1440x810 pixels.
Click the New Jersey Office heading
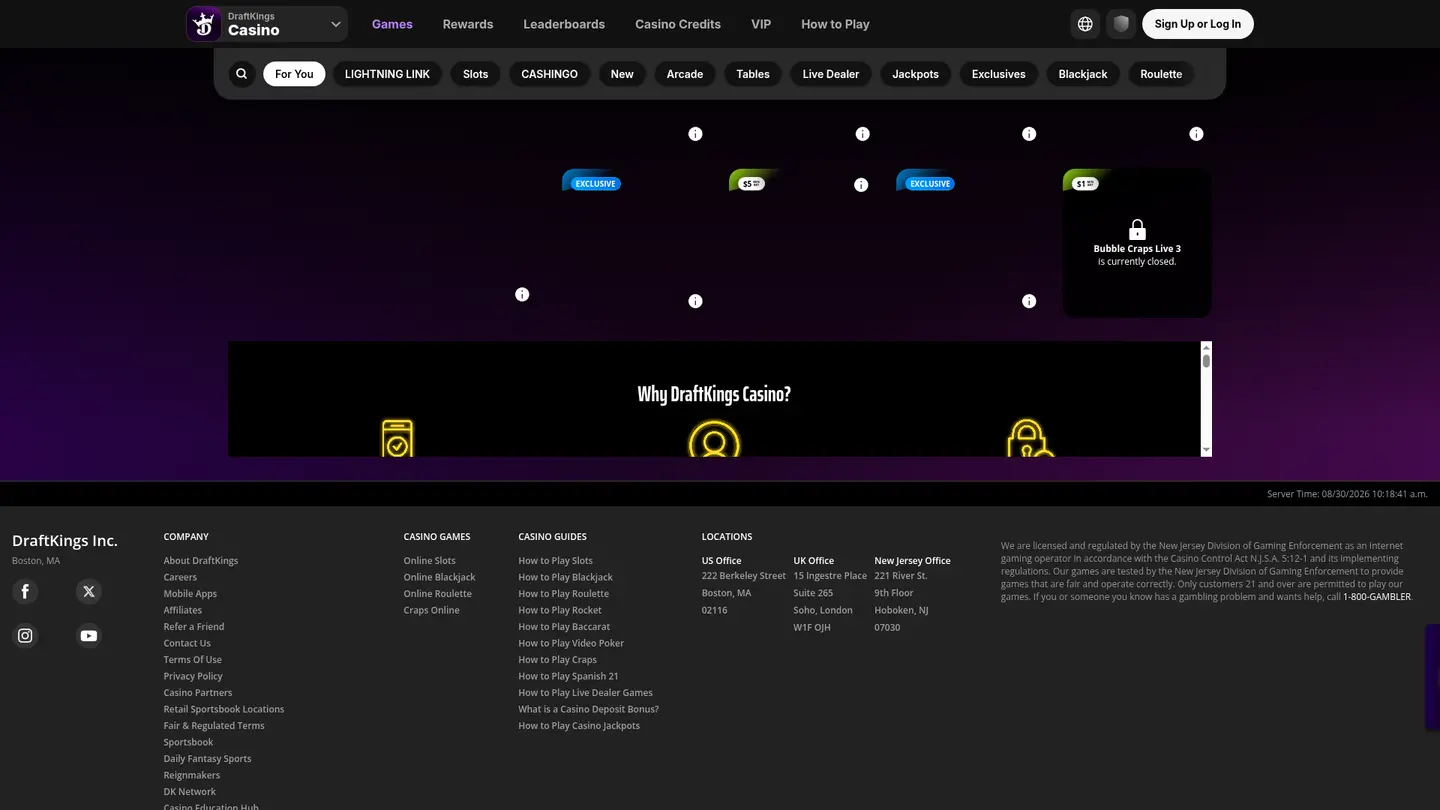912,561
